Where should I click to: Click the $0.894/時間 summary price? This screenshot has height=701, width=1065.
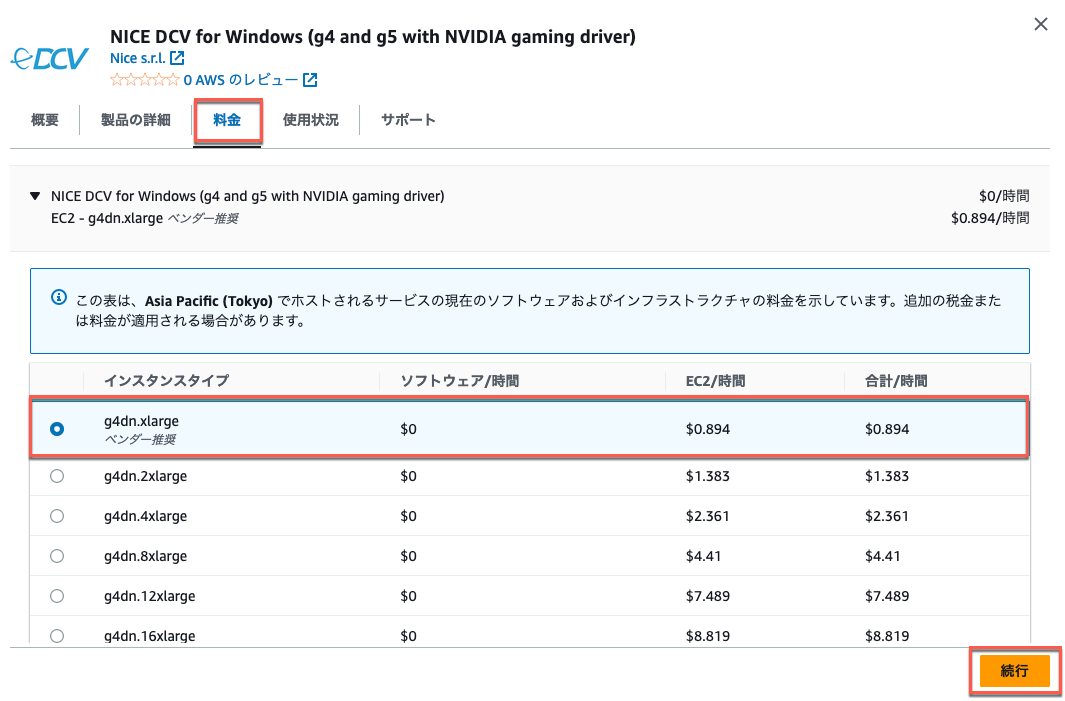pyautogui.click(x=990, y=218)
